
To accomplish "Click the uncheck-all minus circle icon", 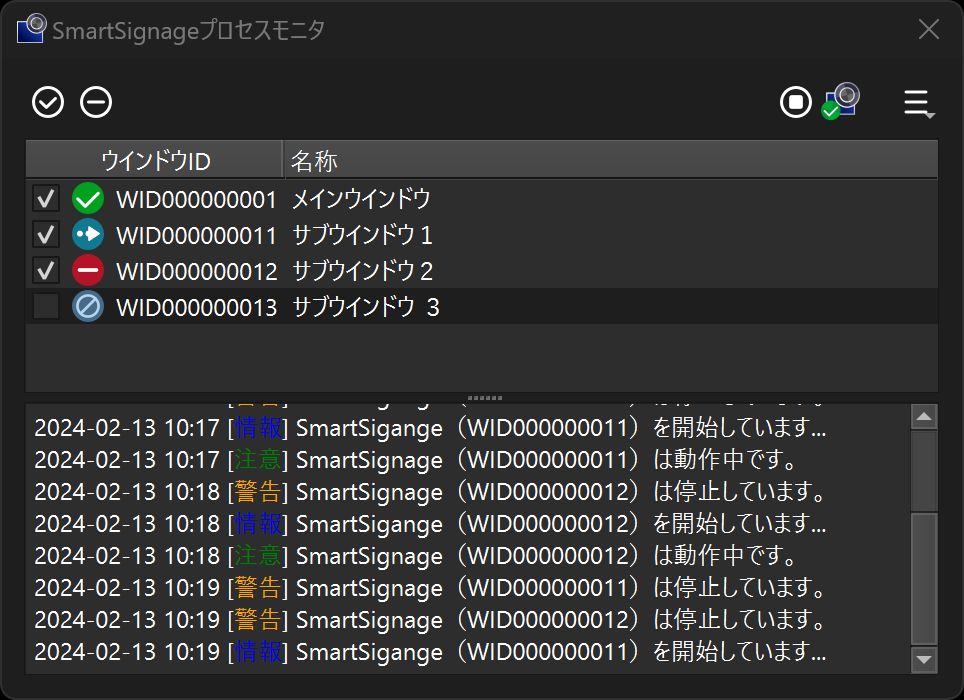I will tap(96, 102).
